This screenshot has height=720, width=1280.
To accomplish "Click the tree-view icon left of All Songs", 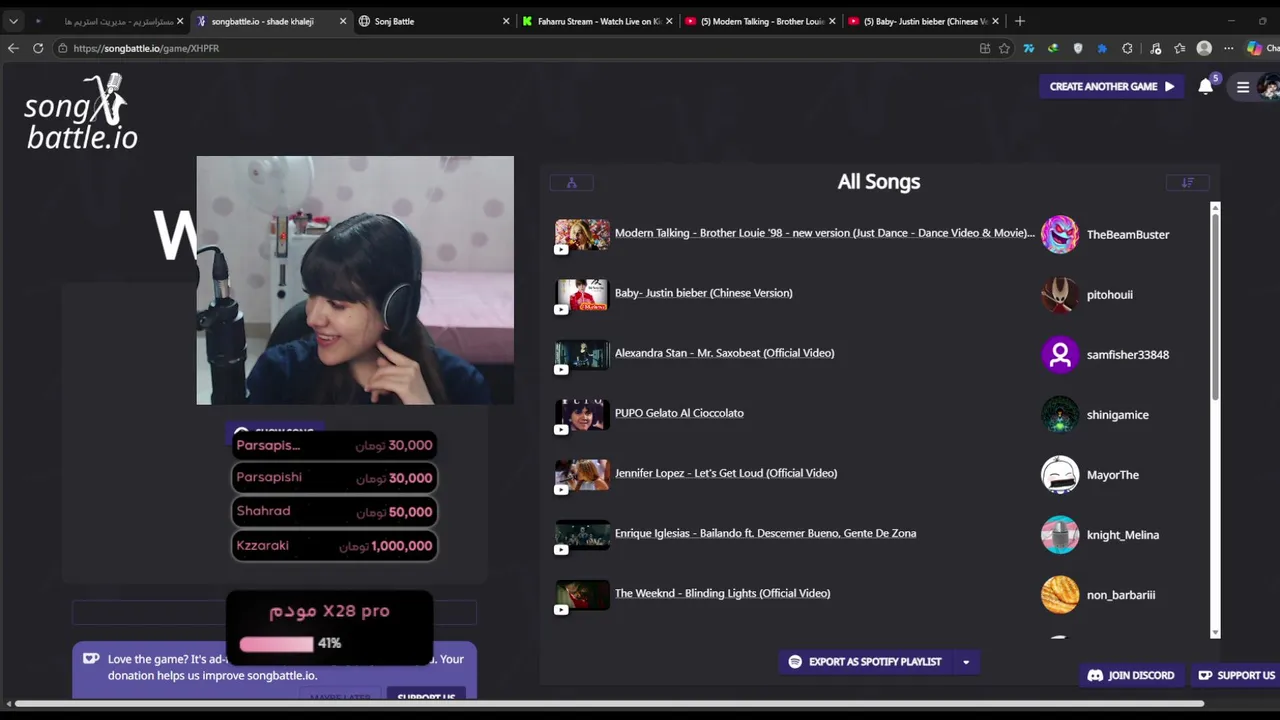I will coord(572,182).
